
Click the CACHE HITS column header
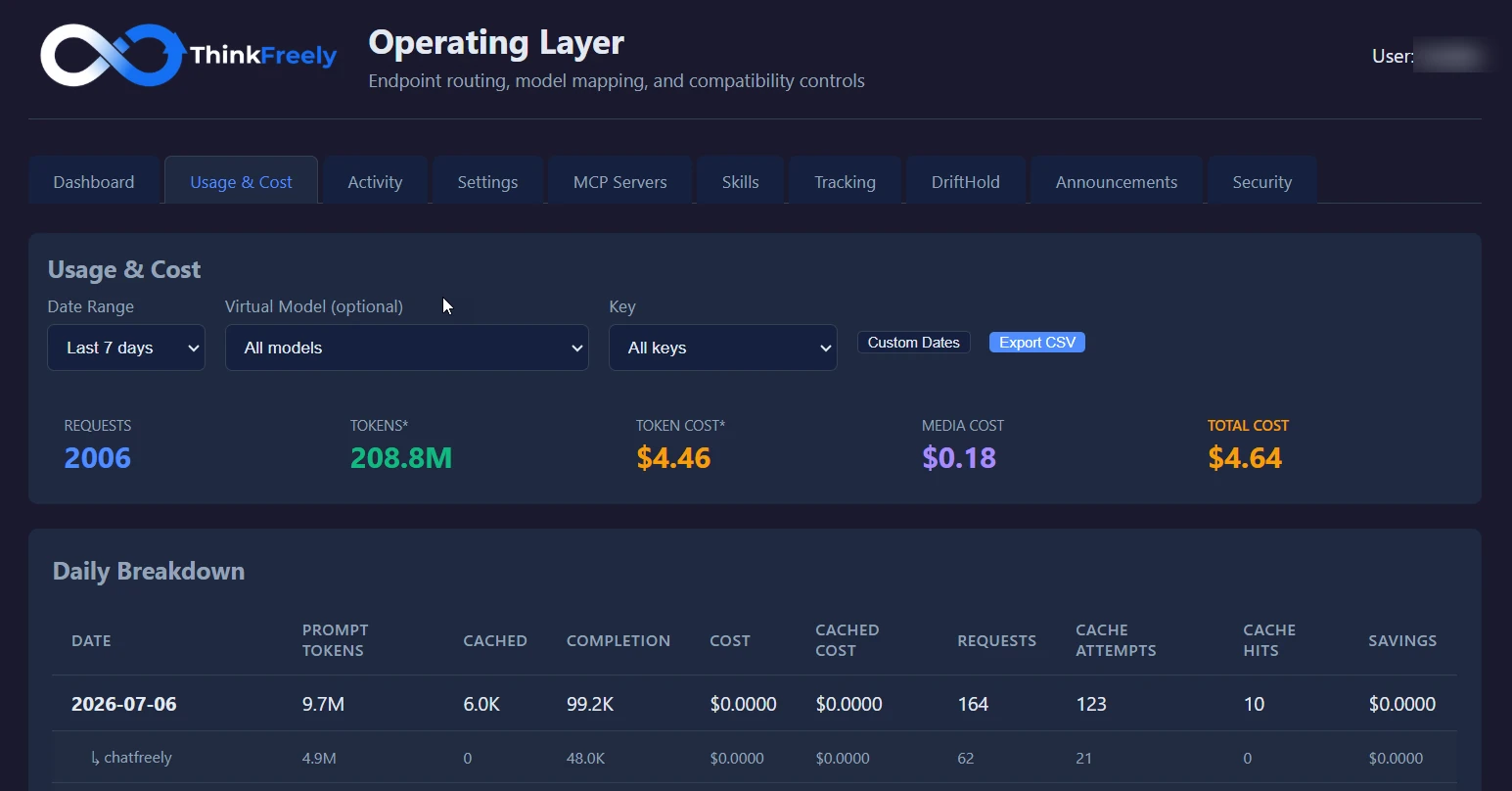(1269, 640)
